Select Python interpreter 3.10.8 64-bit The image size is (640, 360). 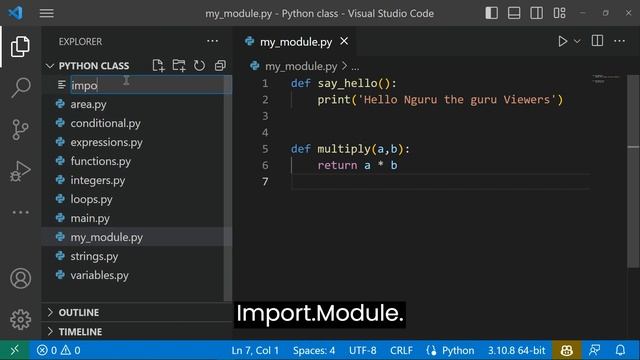[x=516, y=350]
